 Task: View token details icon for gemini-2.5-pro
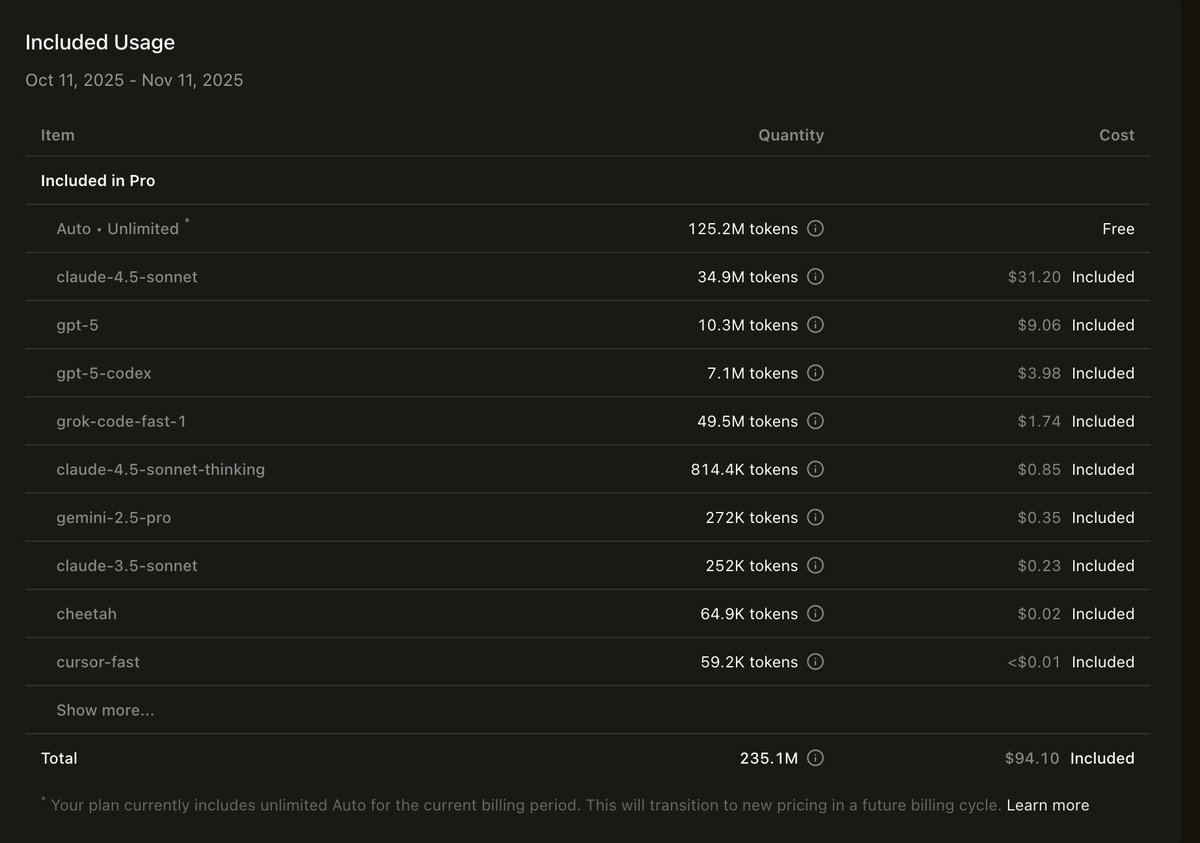[x=815, y=517]
